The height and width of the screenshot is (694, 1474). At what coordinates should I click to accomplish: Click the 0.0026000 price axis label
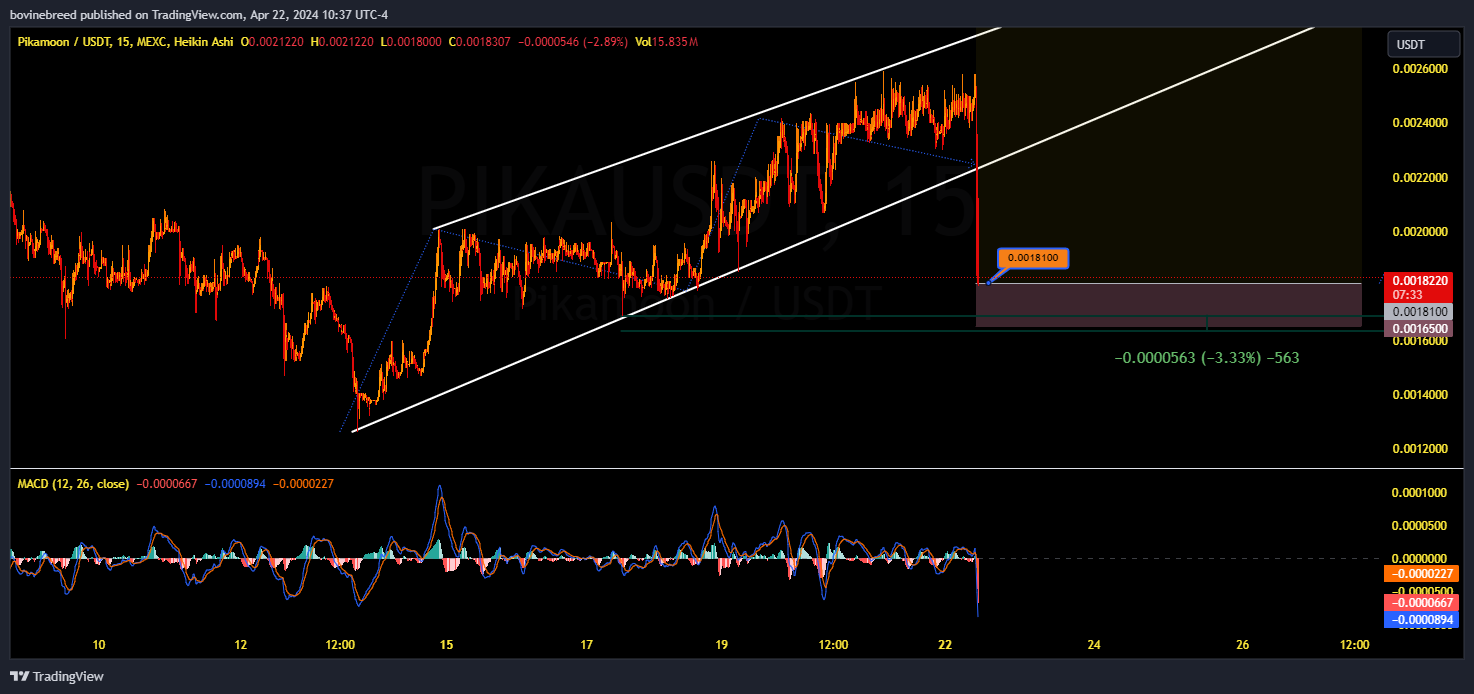click(1420, 69)
